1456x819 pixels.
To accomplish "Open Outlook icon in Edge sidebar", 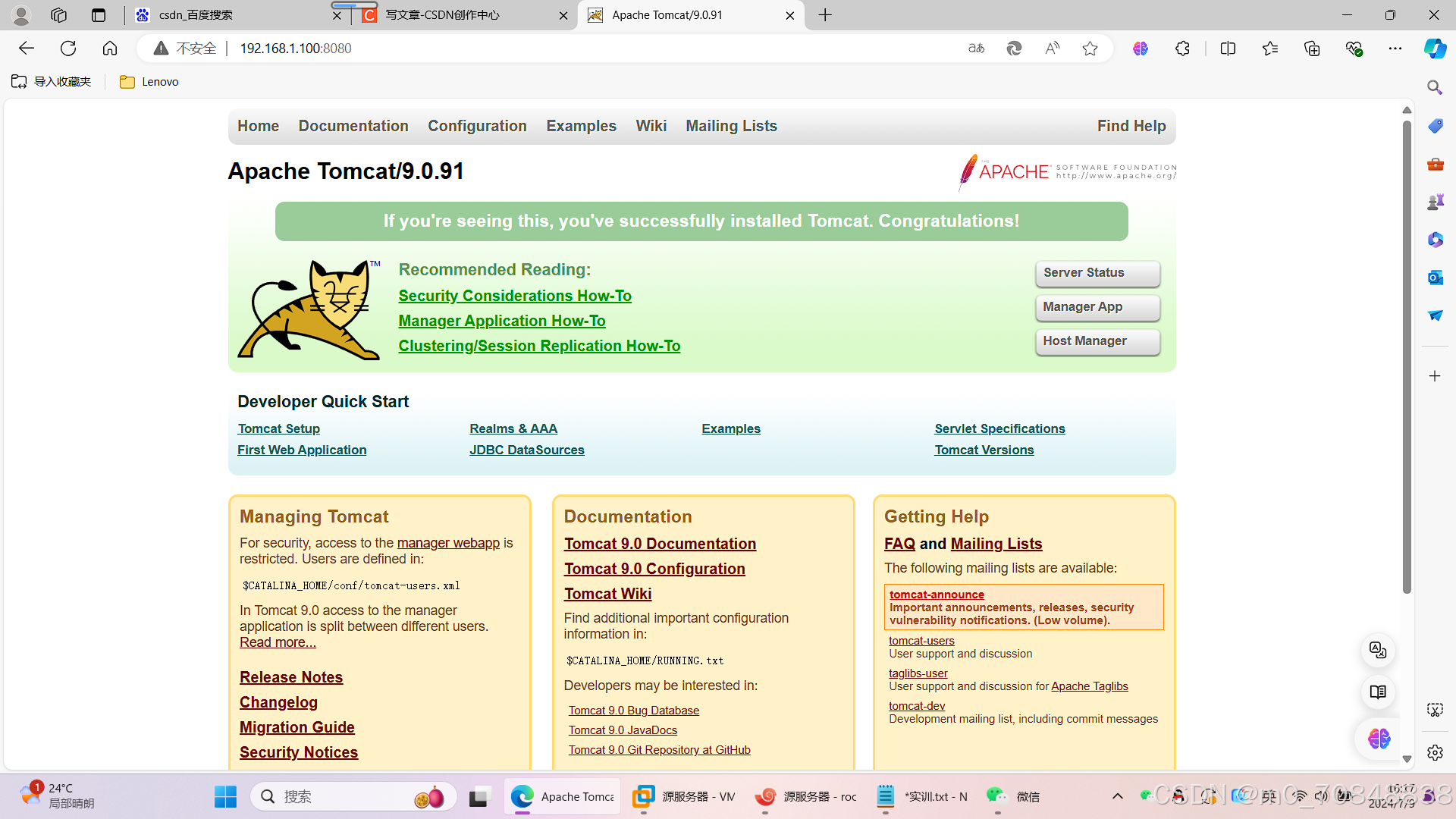I will [1435, 278].
